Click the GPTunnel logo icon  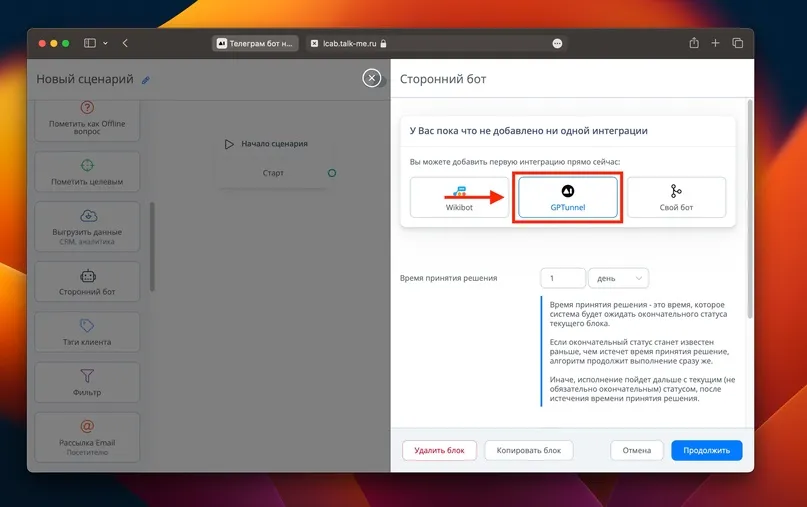[568, 191]
